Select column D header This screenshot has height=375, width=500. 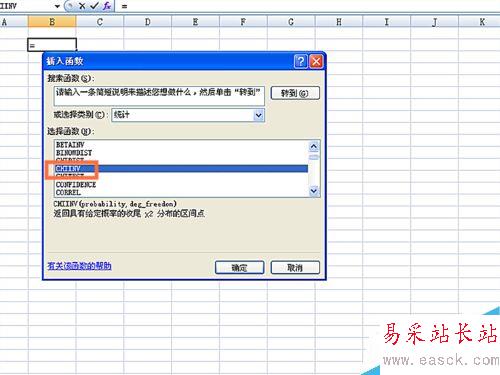click(148, 22)
